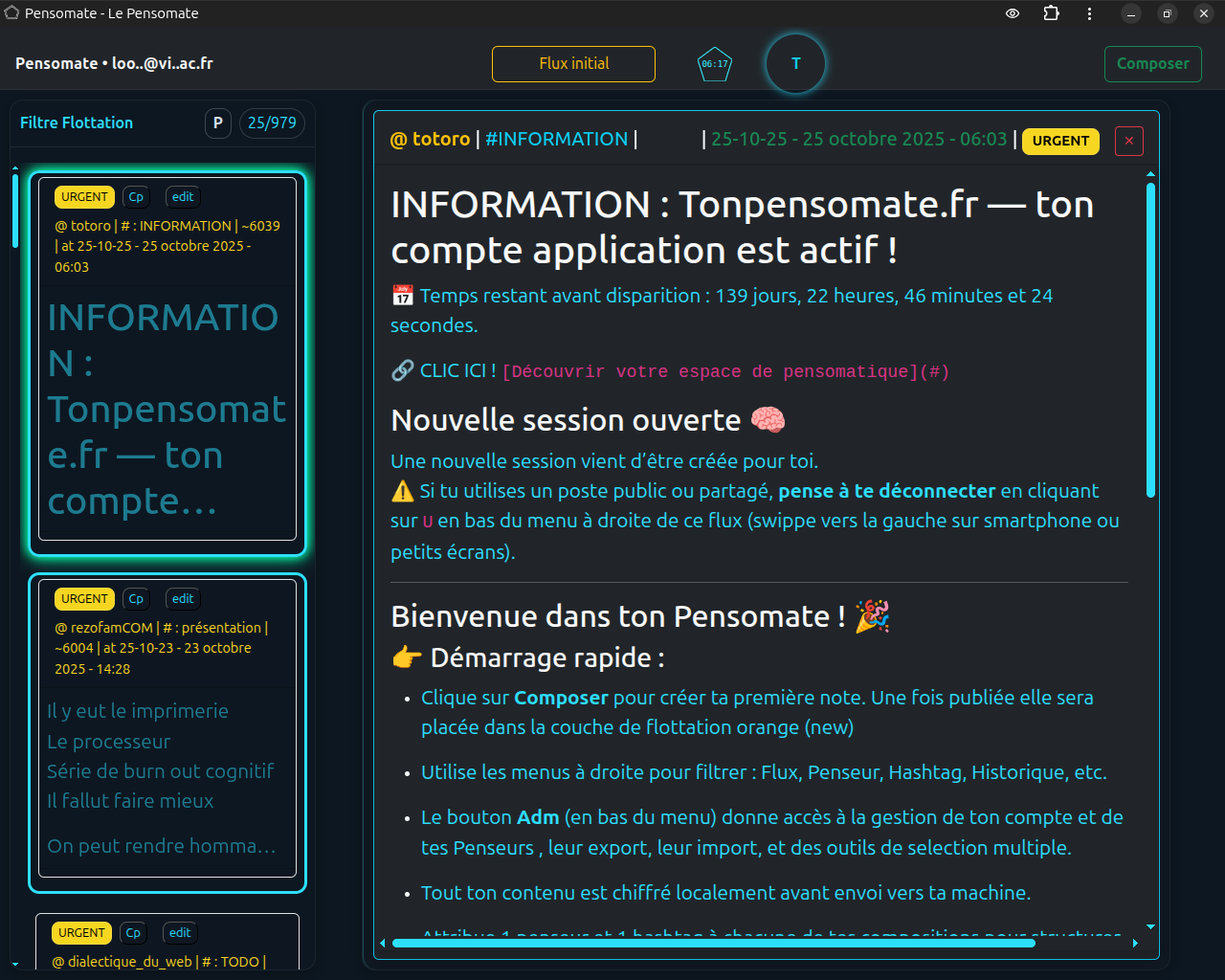Screen dimensions: 1225x980
Task: Open the three-dot menu in the title bar
Action: click(1089, 13)
